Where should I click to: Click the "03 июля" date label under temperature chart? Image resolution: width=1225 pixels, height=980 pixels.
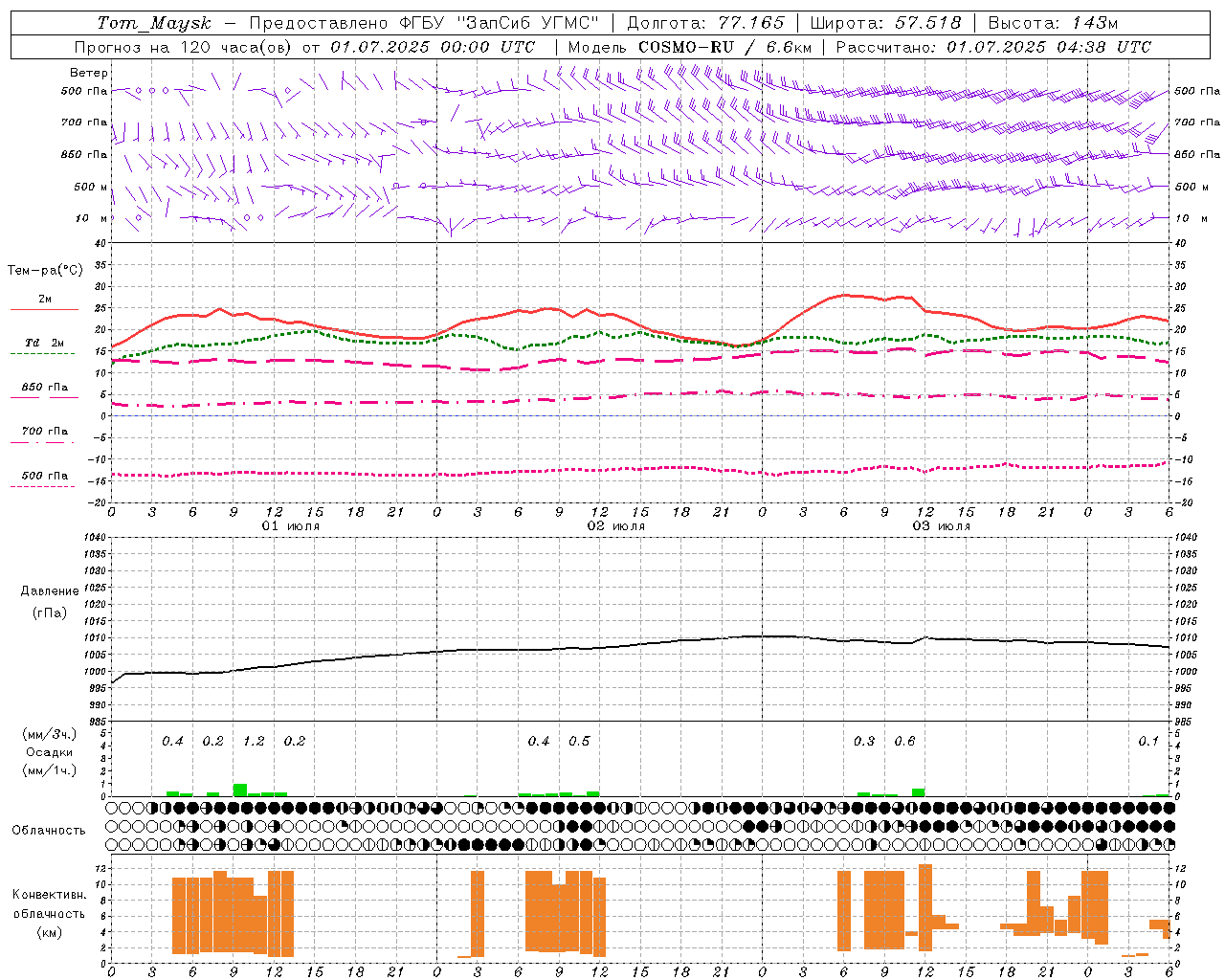coord(942,526)
